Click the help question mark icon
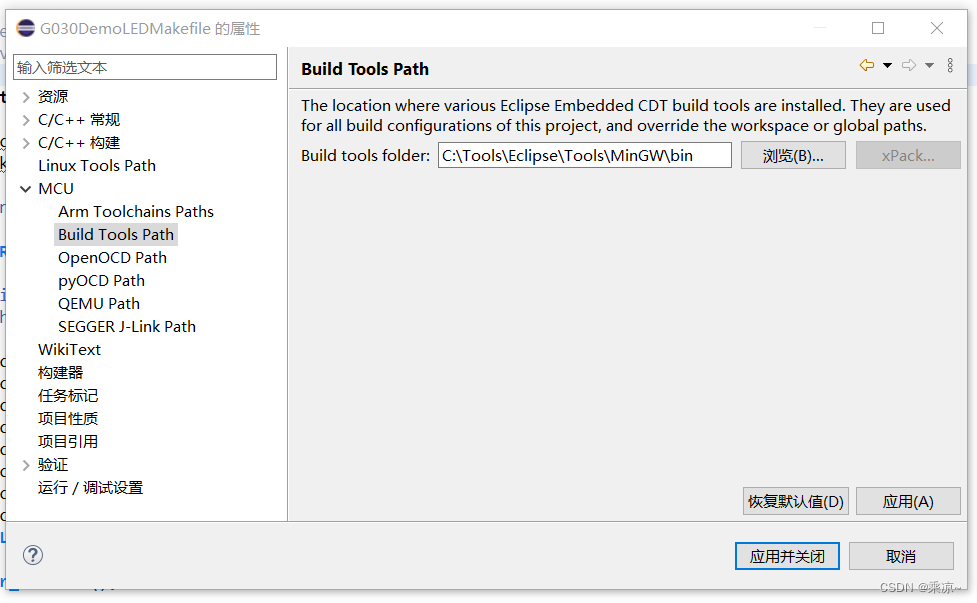The height and width of the screenshot is (603, 977). click(32, 555)
